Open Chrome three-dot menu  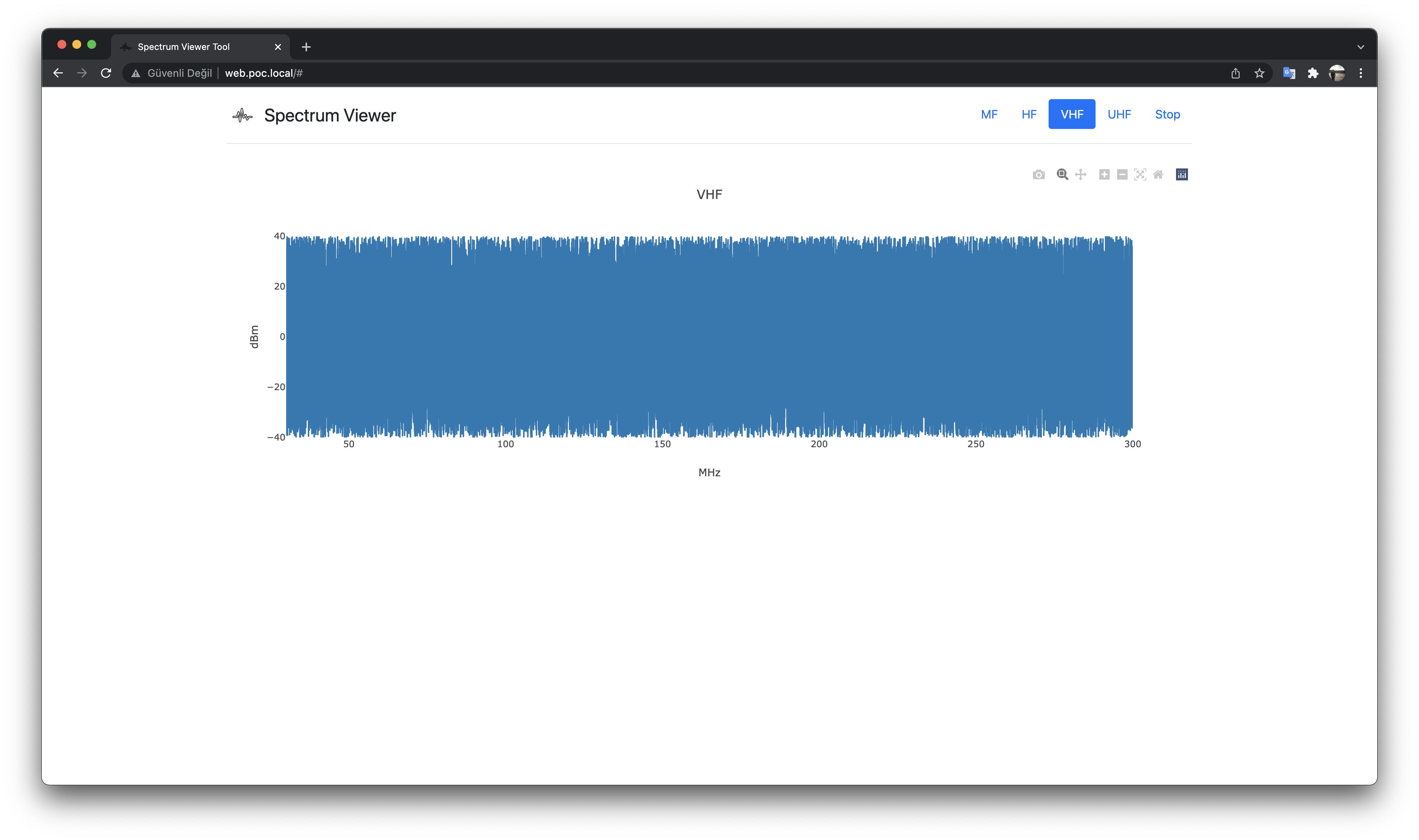tap(1360, 73)
